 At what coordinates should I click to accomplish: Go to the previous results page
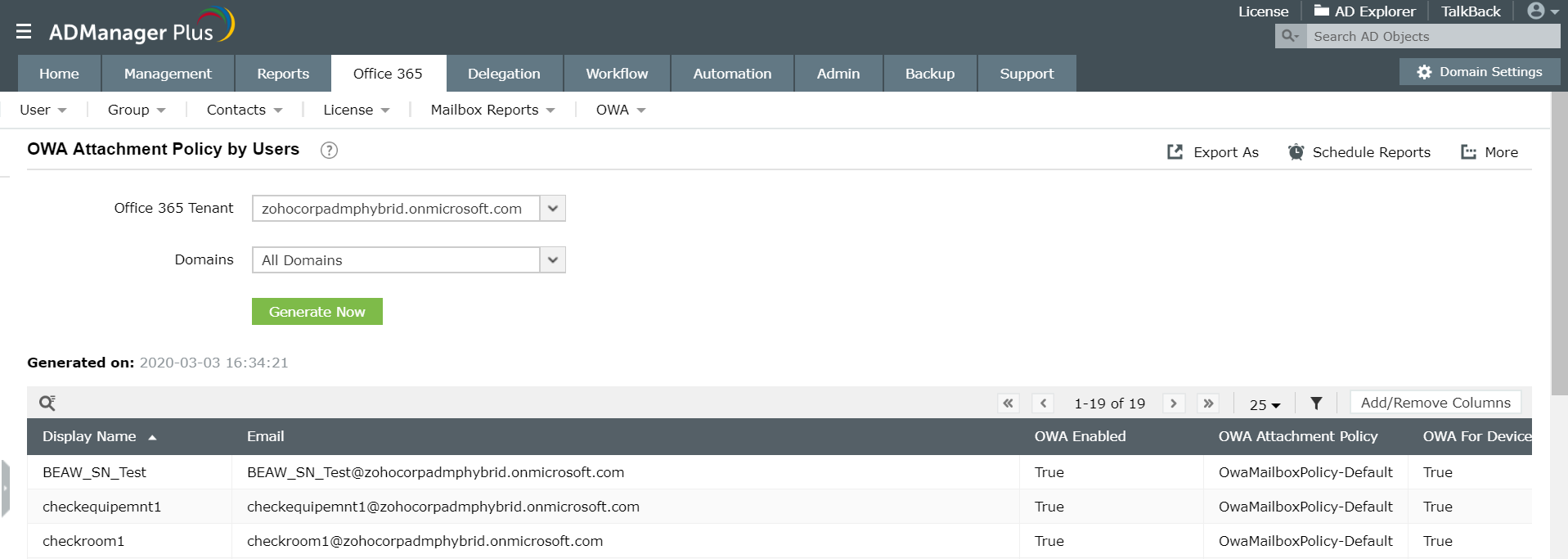pos(1043,403)
